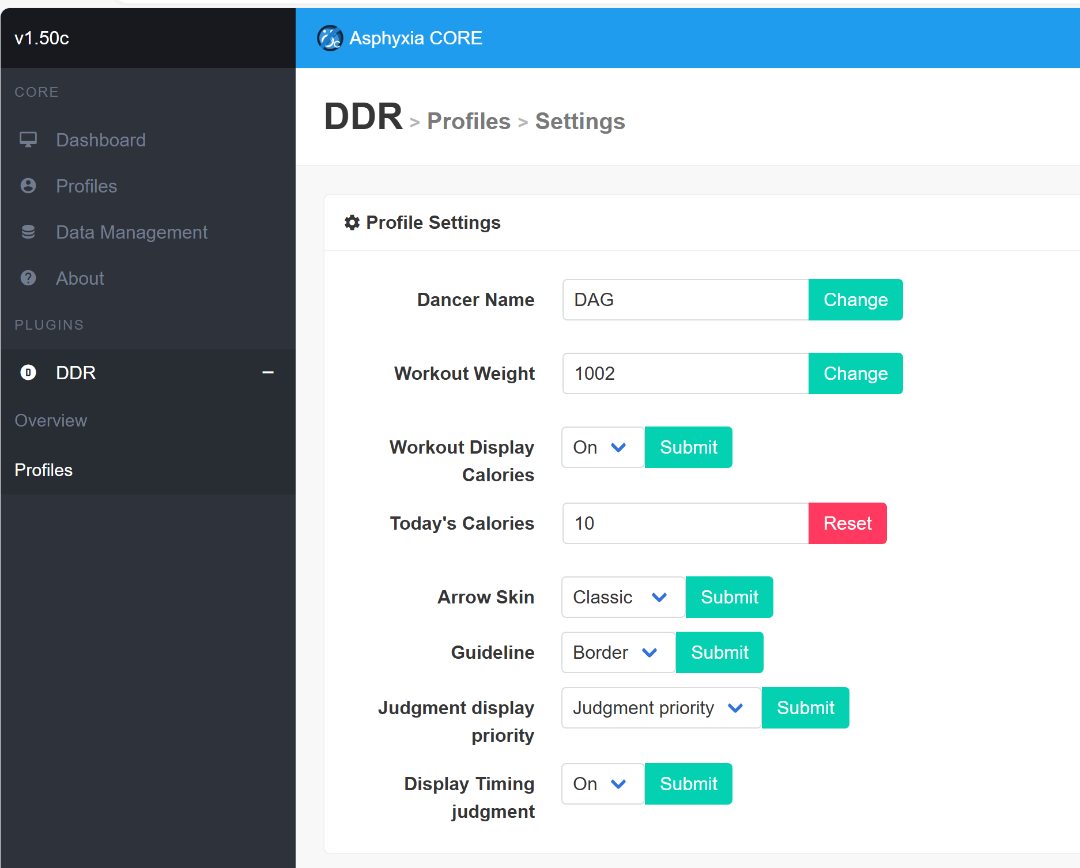
Task: Click the About question mark icon
Action: click(x=28, y=278)
